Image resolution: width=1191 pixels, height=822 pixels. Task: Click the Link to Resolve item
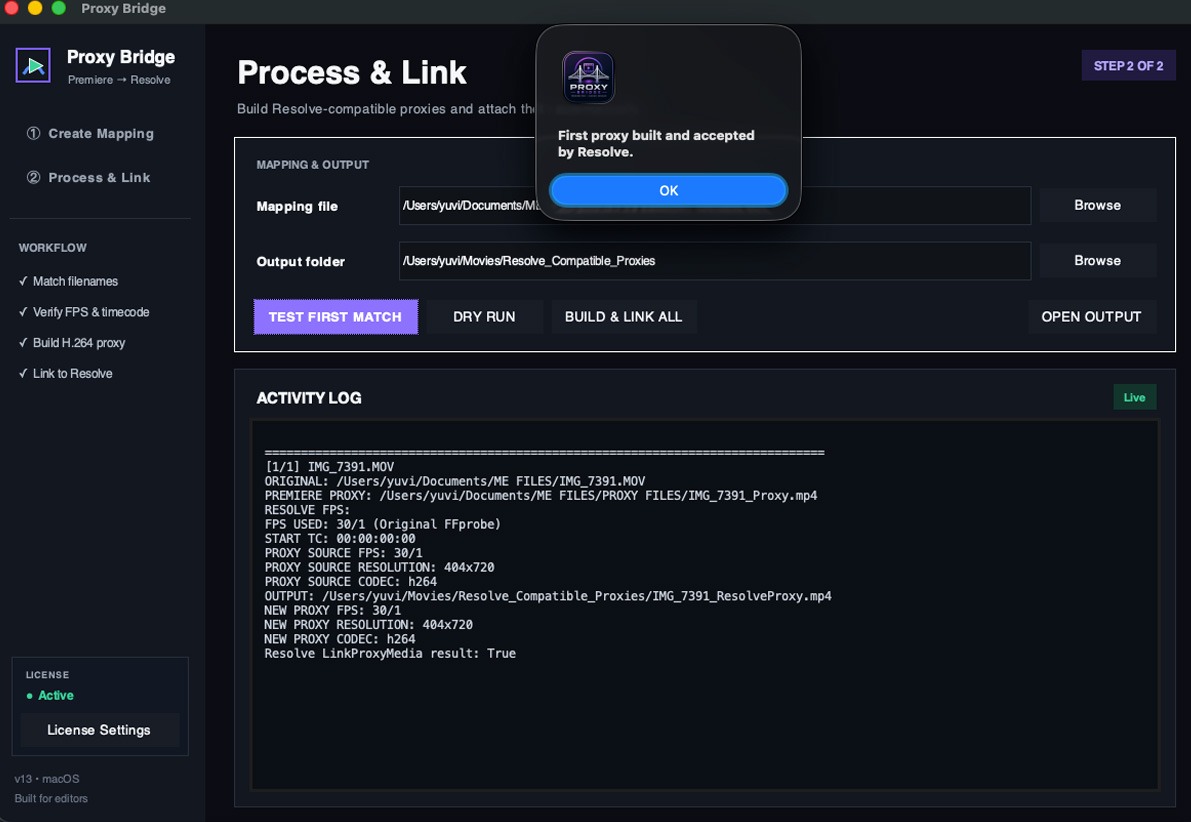65,374
